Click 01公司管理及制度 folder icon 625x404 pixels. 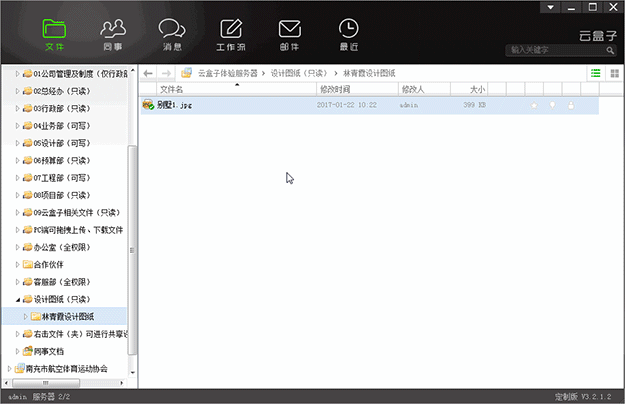[28, 74]
